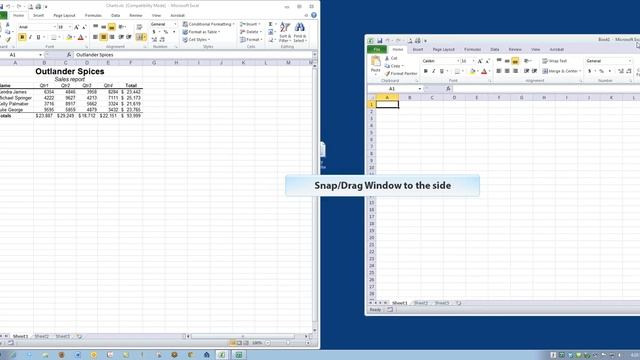Screen dimensions: 640x360
Task: Select Sheet2 tab in Book2 window
Action: coord(421,303)
